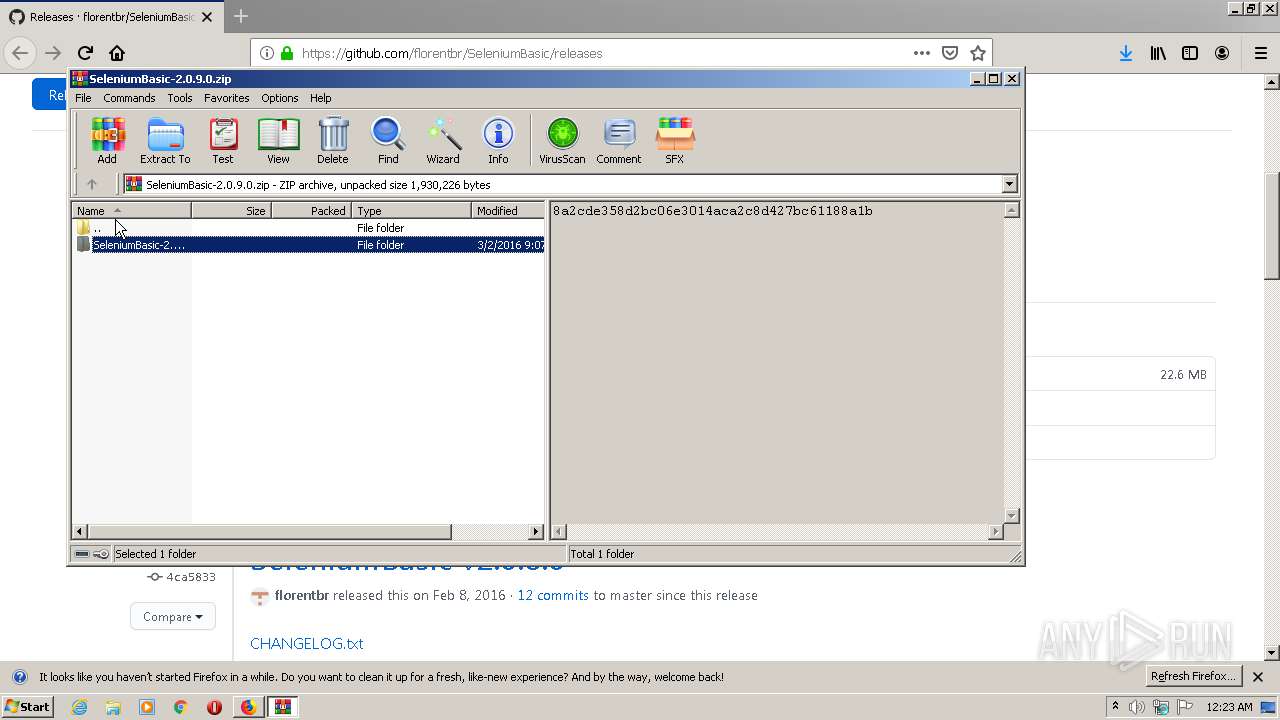Open florentbr profile link
This screenshot has height=720, width=1280.
pos(302,595)
